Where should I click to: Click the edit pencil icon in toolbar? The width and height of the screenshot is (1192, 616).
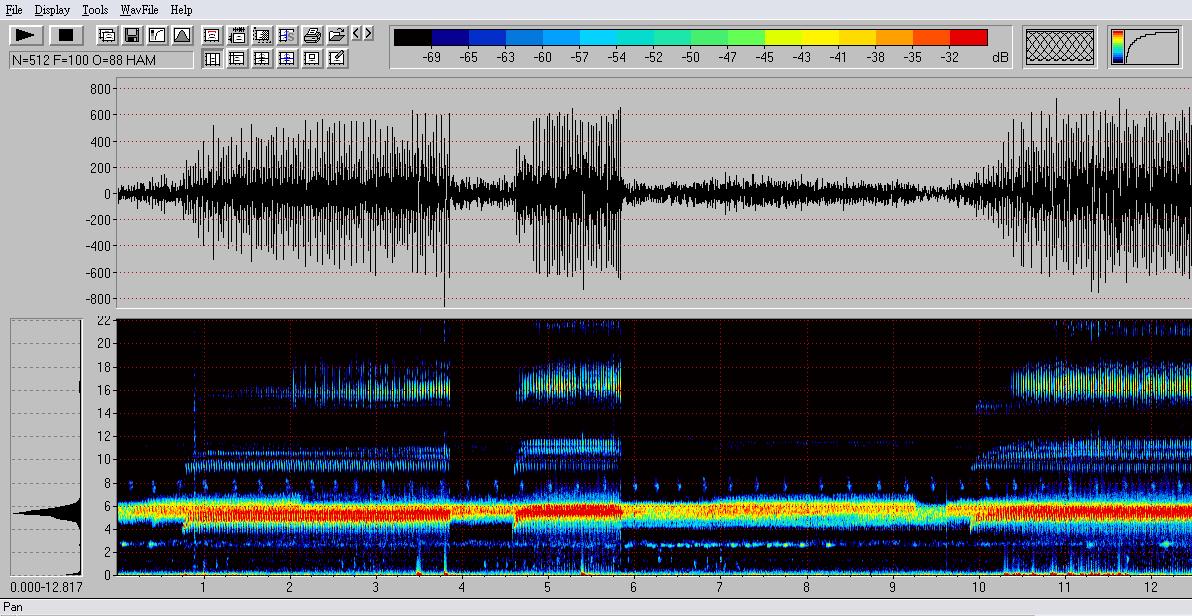[x=337, y=59]
